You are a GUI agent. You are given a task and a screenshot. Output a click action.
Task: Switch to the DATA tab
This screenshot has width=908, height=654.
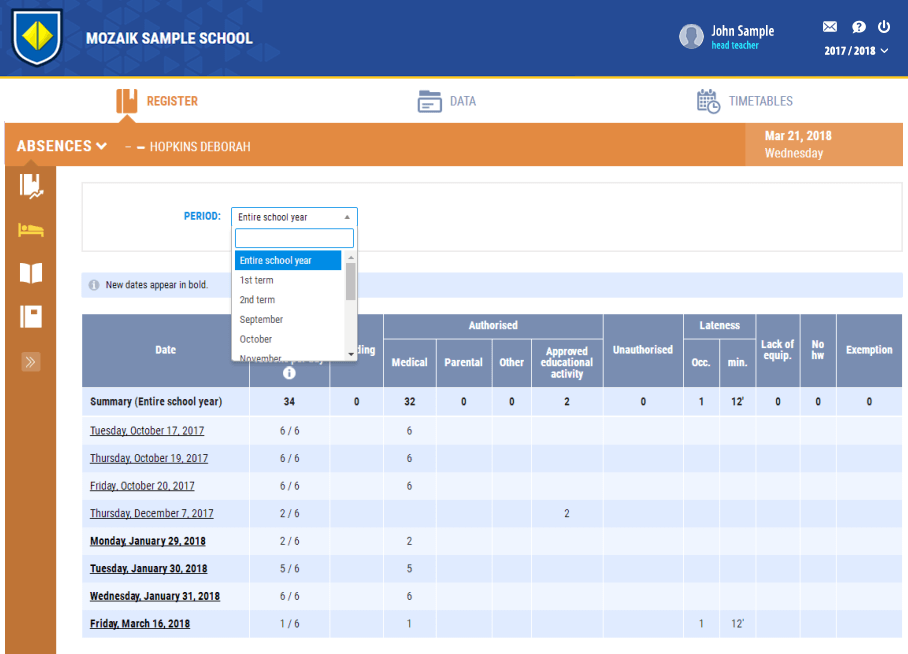point(447,101)
